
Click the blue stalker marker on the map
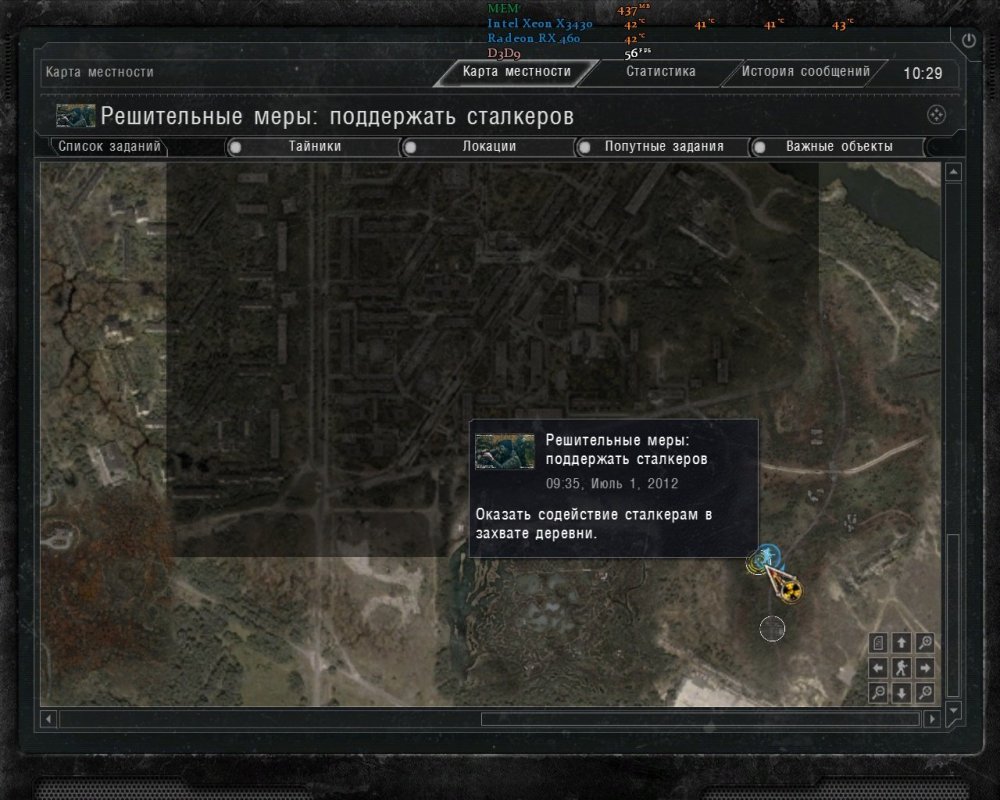click(768, 555)
